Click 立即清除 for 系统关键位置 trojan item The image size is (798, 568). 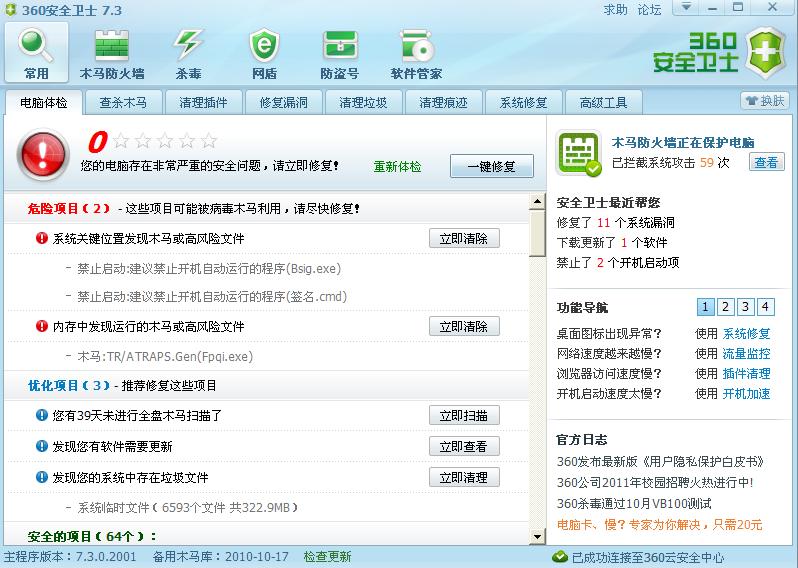[464, 238]
